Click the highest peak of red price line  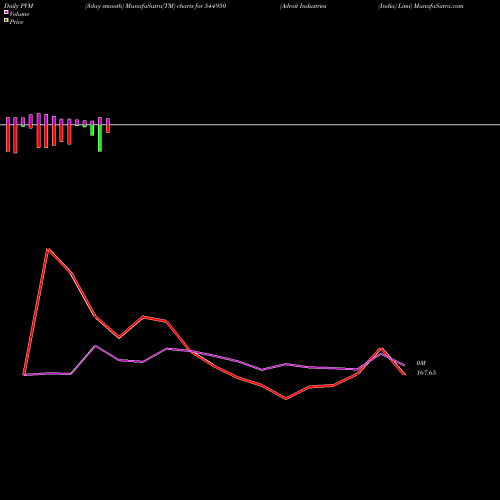click(48, 249)
